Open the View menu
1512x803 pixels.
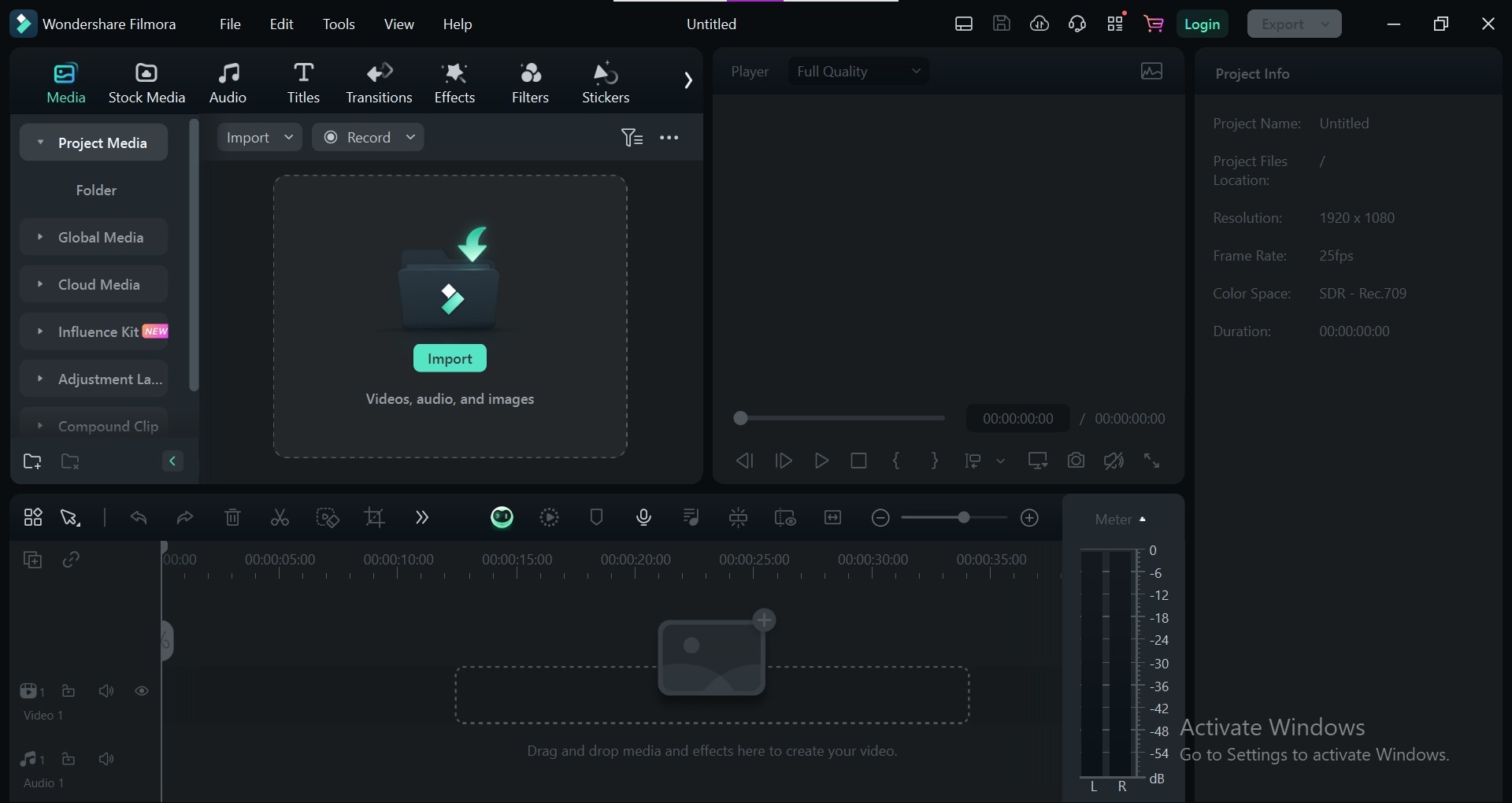click(399, 24)
